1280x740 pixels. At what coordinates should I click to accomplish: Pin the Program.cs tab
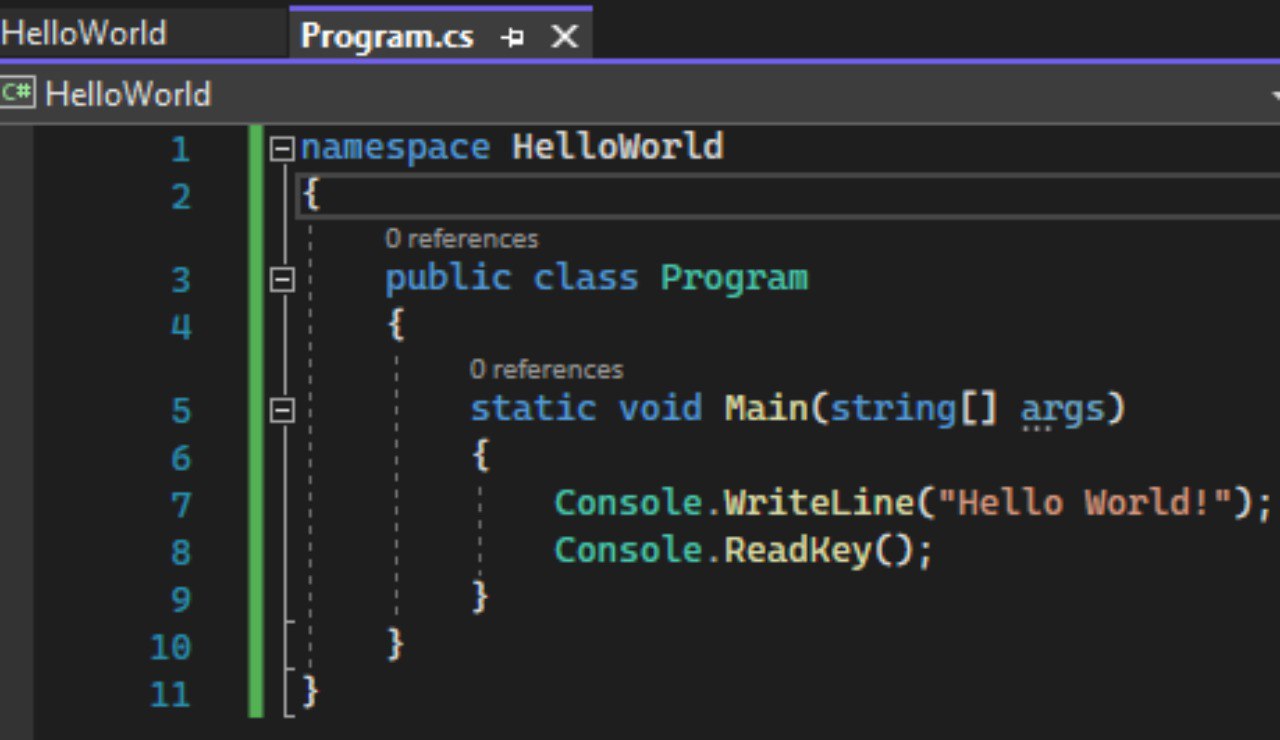[x=513, y=38]
